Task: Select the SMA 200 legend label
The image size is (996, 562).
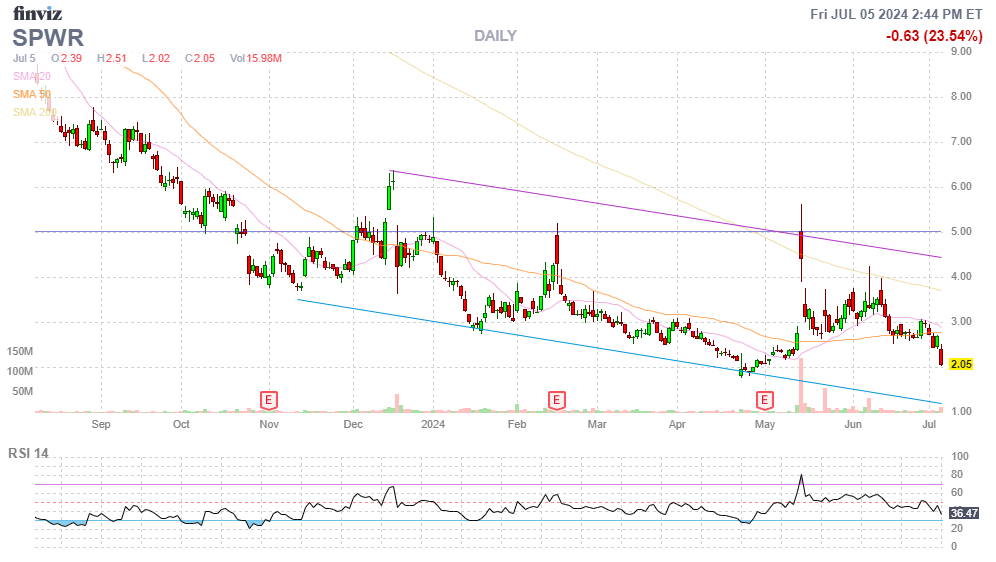Action: (35, 112)
